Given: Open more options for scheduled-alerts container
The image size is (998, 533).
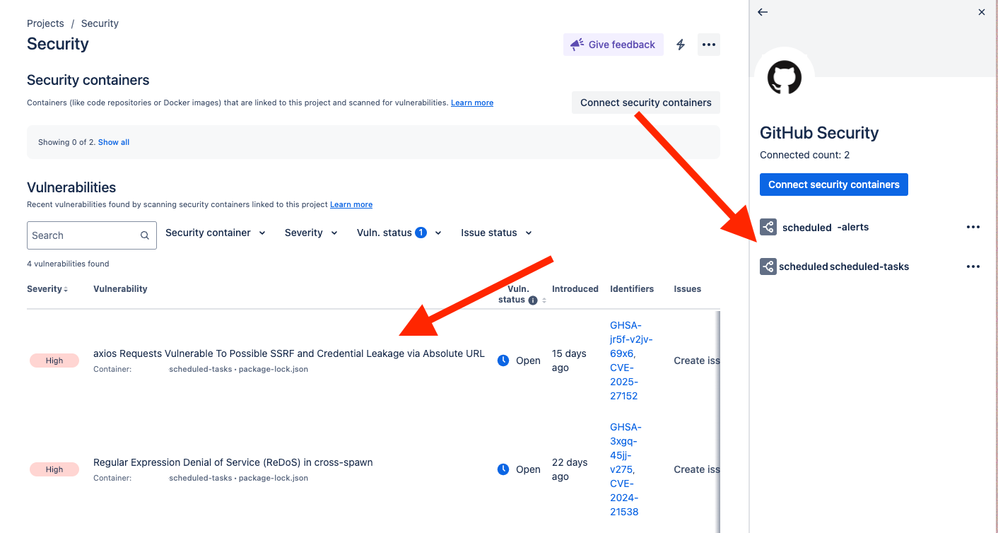Looking at the screenshot, I should tap(973, 227).
